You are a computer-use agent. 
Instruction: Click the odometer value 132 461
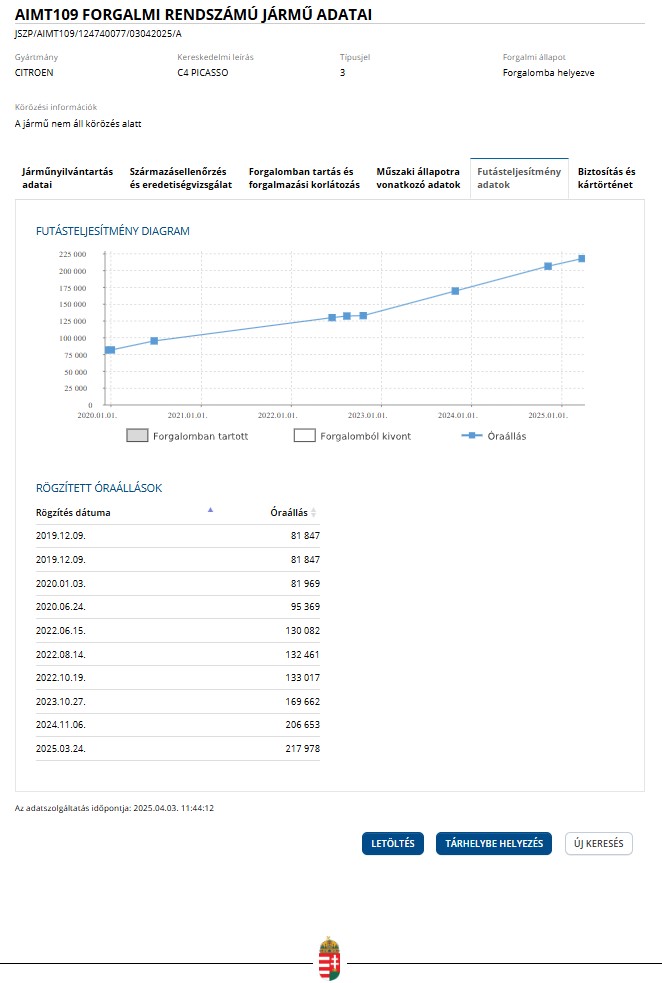[x=302, y=654]
